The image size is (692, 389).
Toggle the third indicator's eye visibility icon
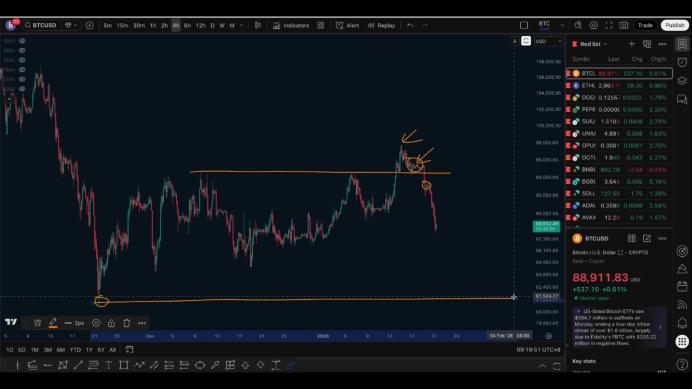coord(22,60)
